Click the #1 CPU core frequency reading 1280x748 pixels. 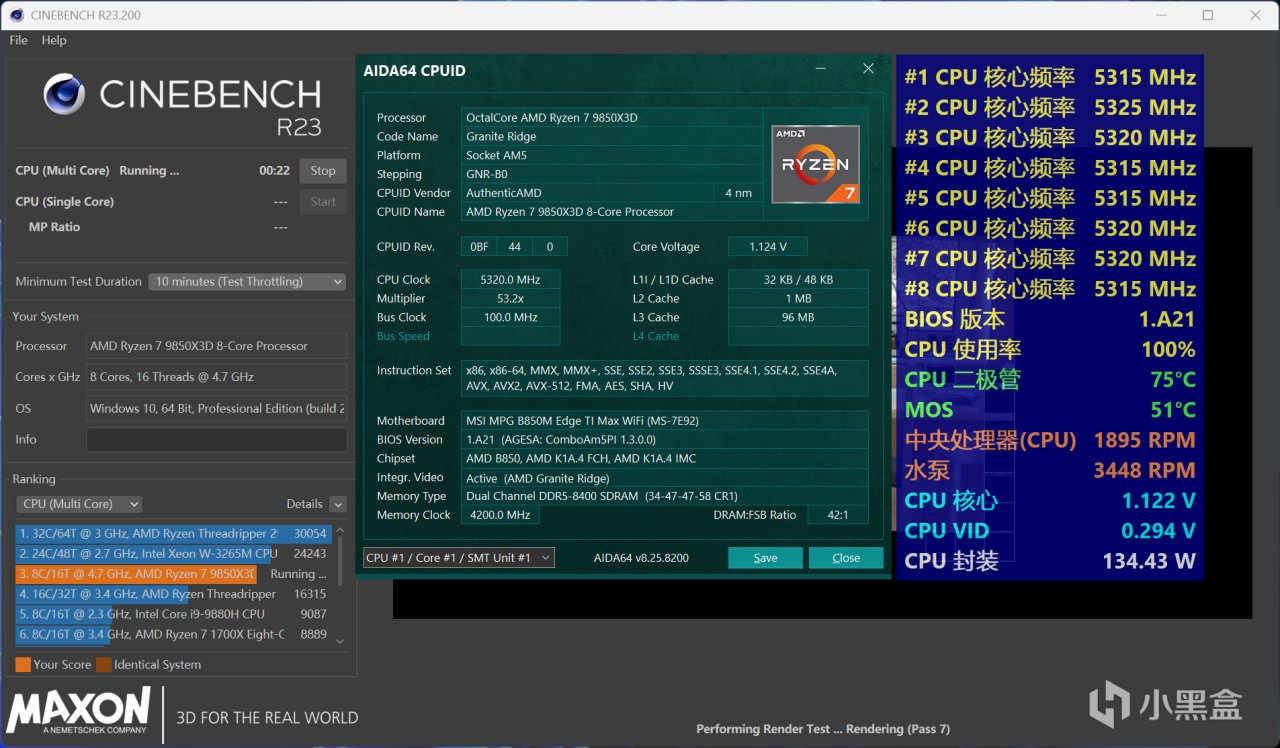click(x=1050, y=78)
